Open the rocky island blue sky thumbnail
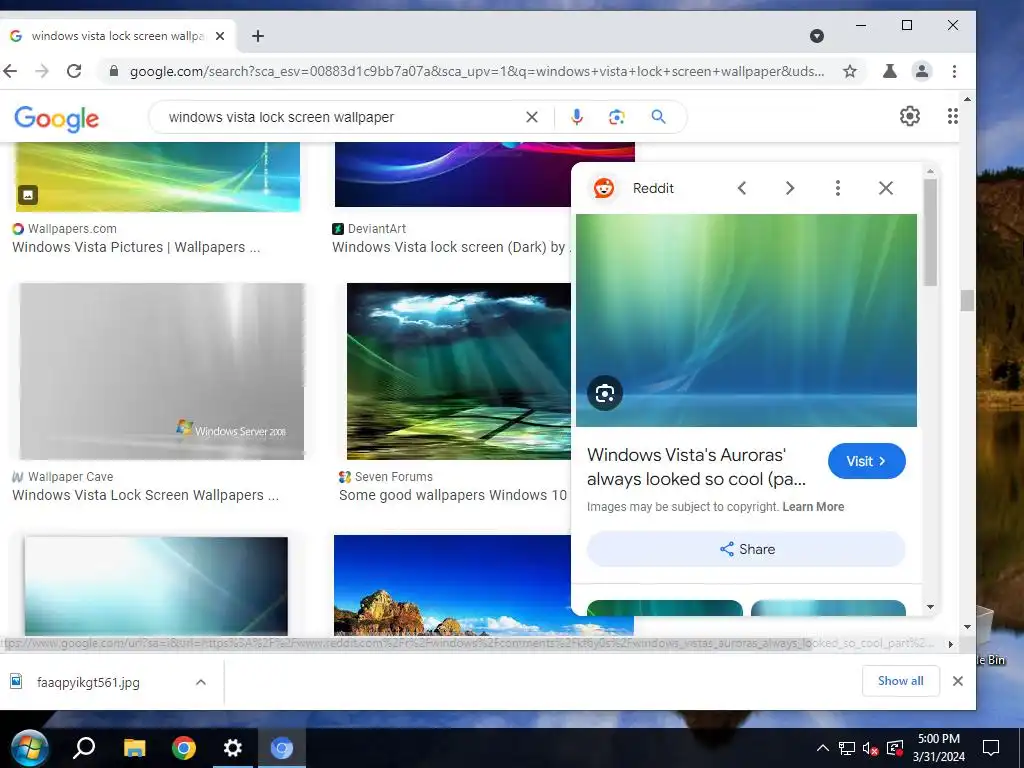Image resolution: width=1024 pixels, height=768 pixels. 451,585
